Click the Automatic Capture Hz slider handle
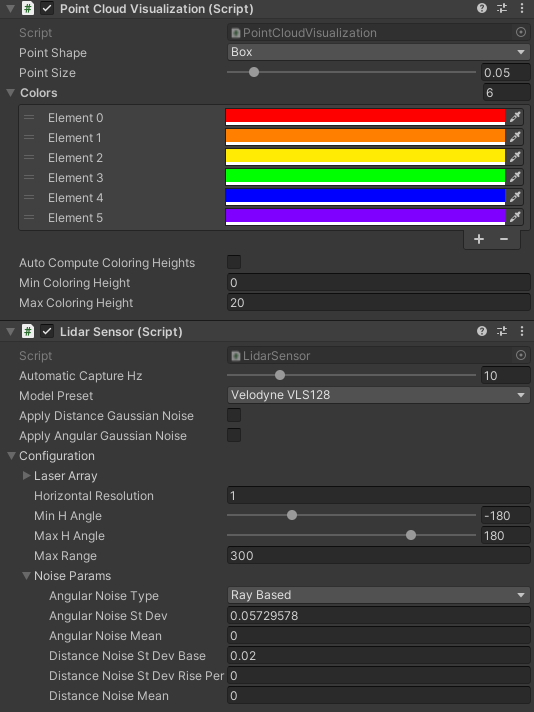The image size is (534, 712). pos(280,375)
